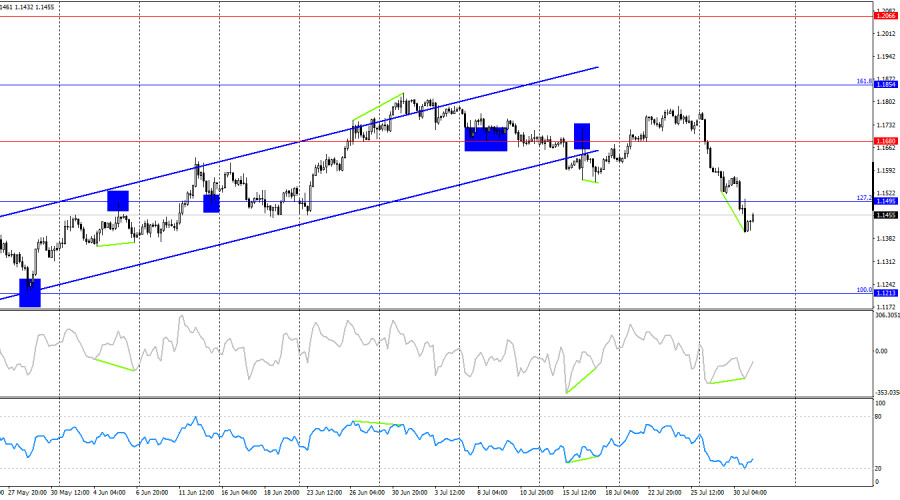900x500 pixels.
Task: Click the 80 level on the oscillator scale
Action: pos(878,417)
